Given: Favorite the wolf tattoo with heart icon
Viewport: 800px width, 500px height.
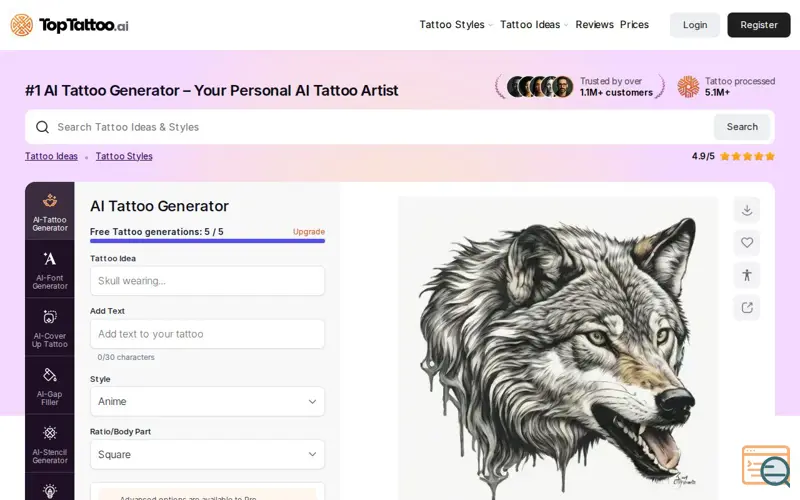Looking at the screenshot, I should click(747, 243).
